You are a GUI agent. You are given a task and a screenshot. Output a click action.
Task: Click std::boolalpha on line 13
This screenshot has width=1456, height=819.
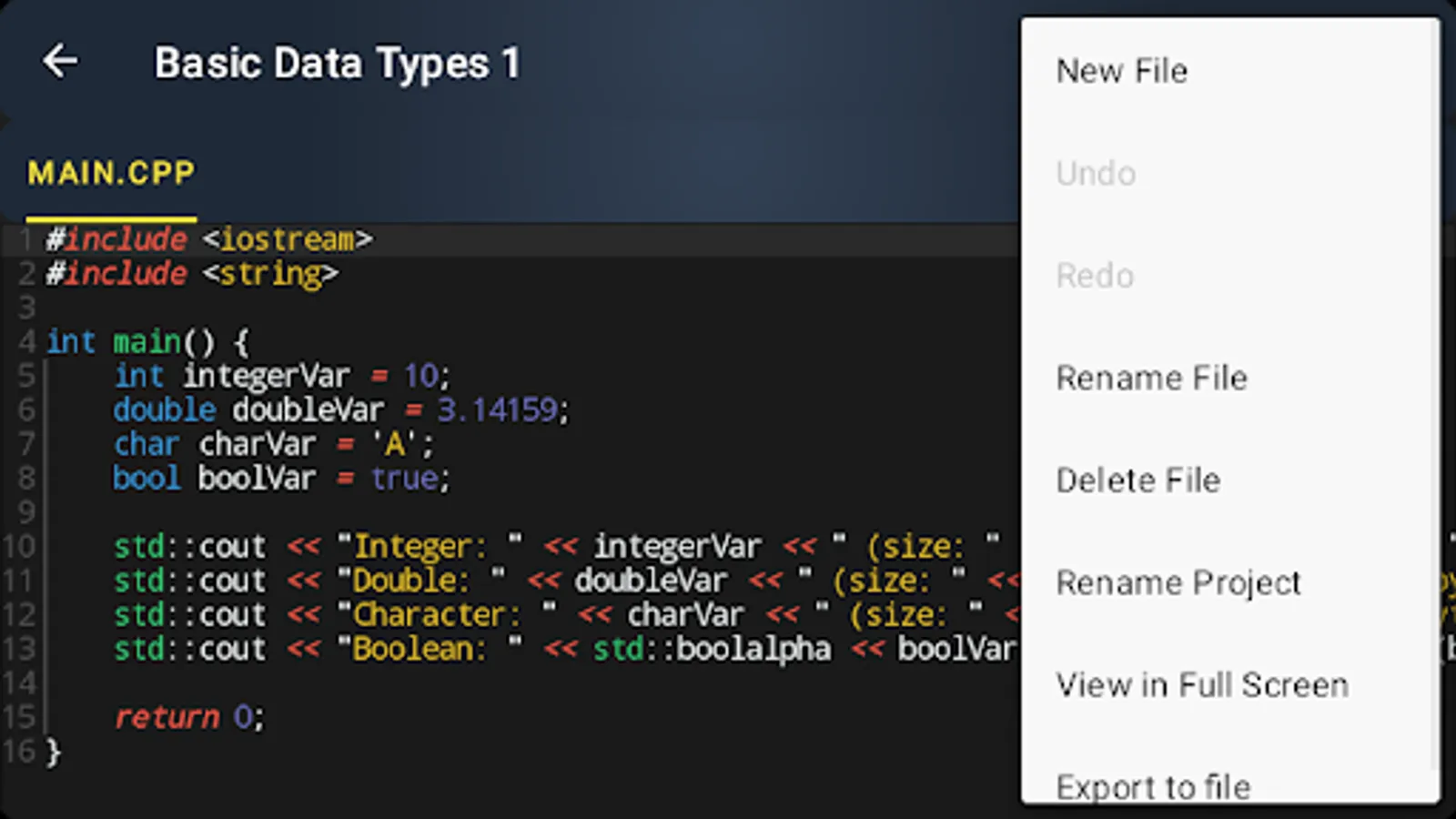713,649
